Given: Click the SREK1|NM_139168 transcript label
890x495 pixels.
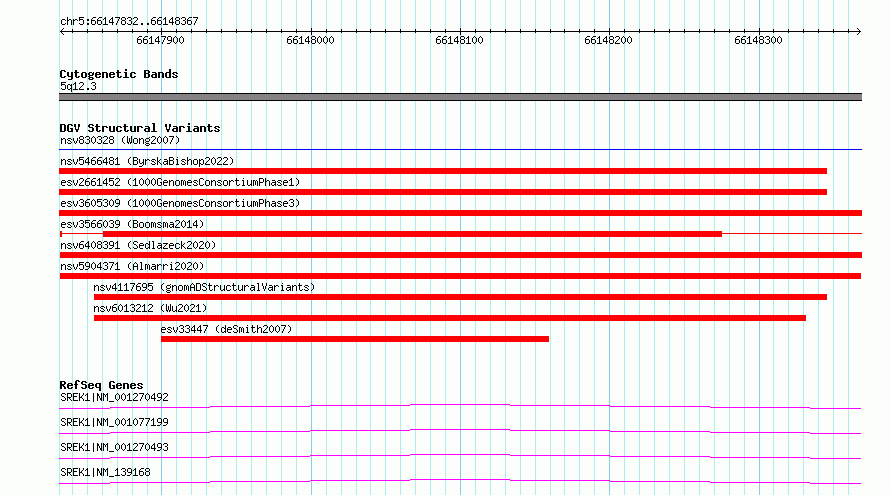Looking at the screenshot, I should coord(105,472).
